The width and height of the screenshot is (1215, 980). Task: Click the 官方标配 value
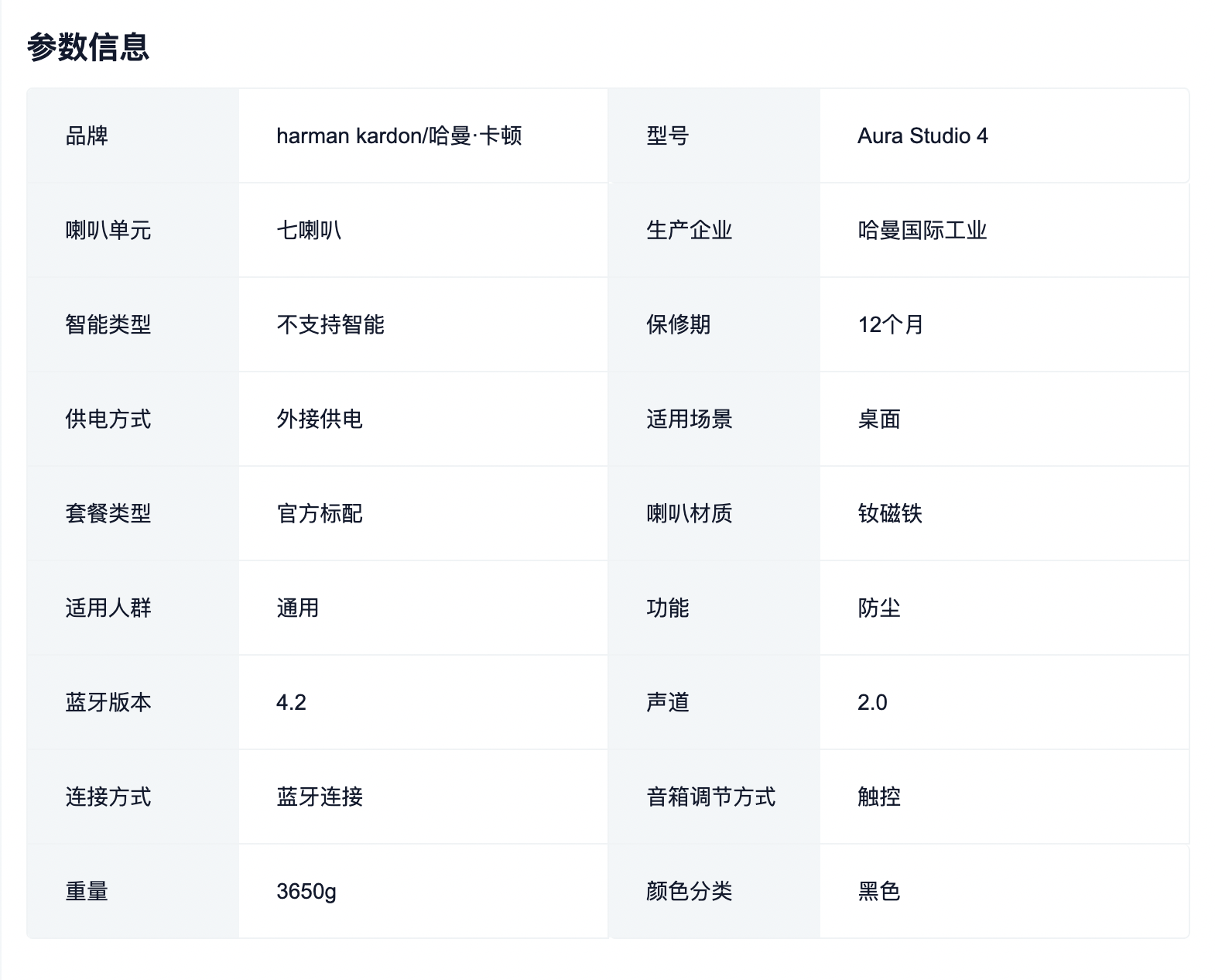[x=320, y=514]
